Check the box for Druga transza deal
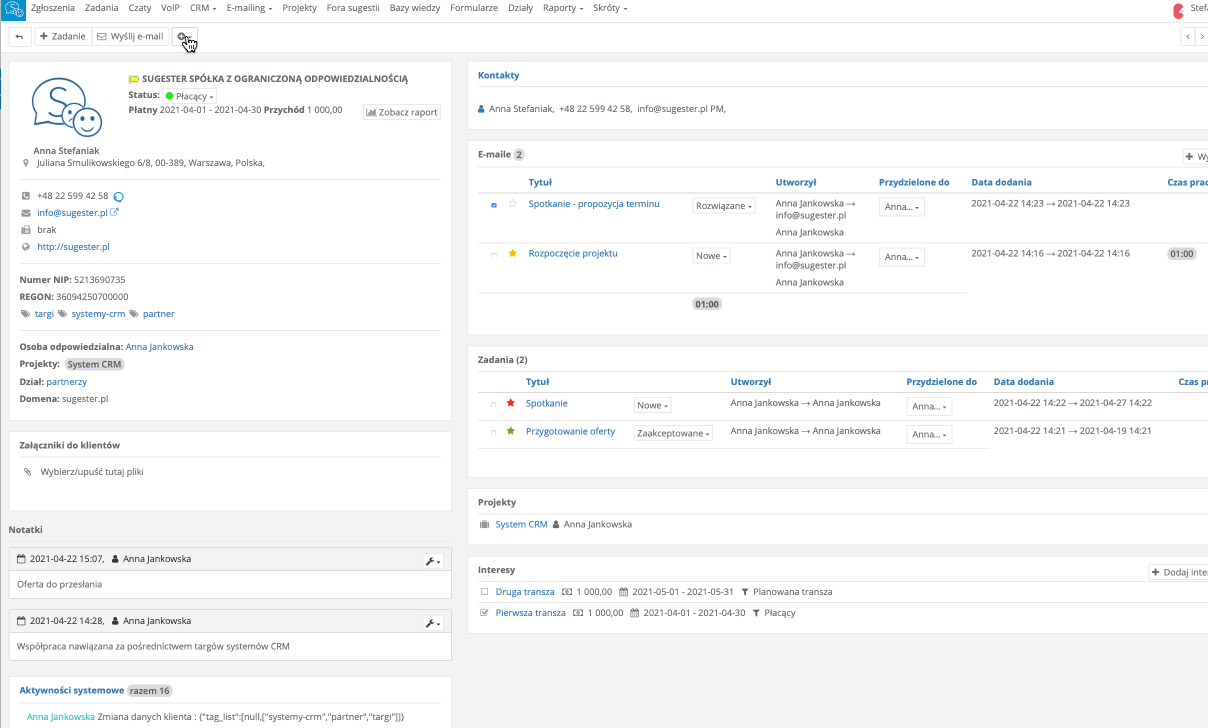1208x728 pixels. (x=485, y=591)
